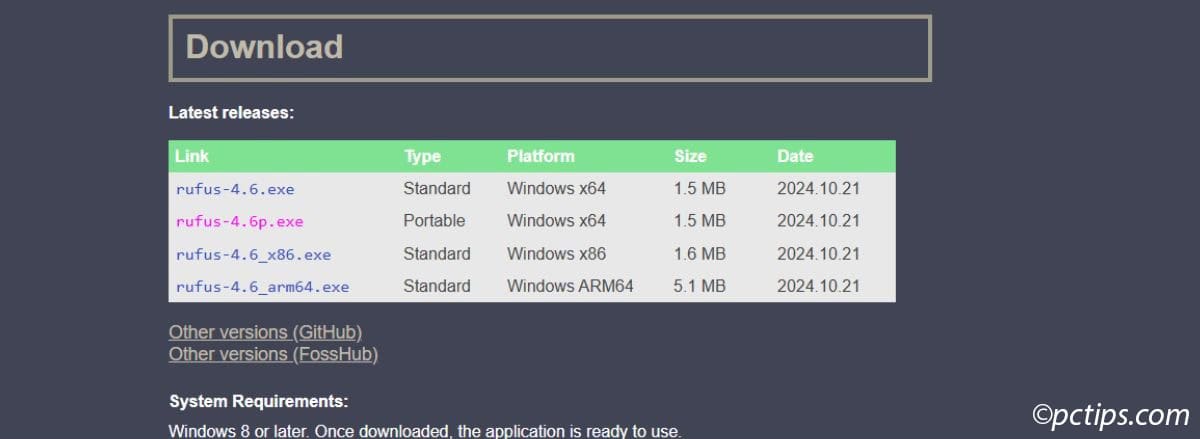Select Windows x64 in the rufus-4.6p.exe row
The image size is (1200, 439).
coord(556,221)
